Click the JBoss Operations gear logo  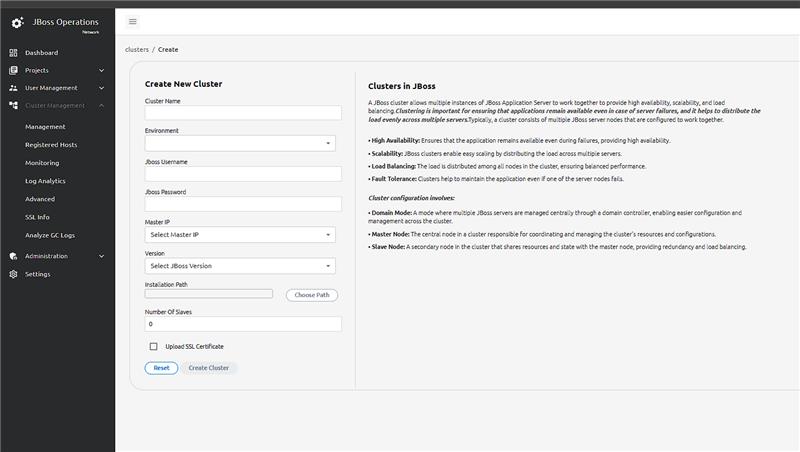pyautogui.click(x=17, y=23)
